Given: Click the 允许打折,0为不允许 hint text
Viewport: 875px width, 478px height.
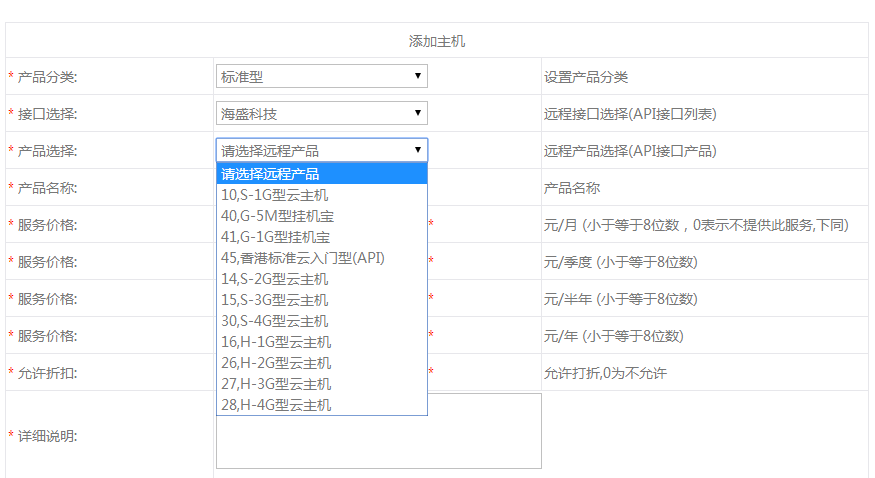Looking at the screenshot, I should pyautogui.click(x=604, y=373).
